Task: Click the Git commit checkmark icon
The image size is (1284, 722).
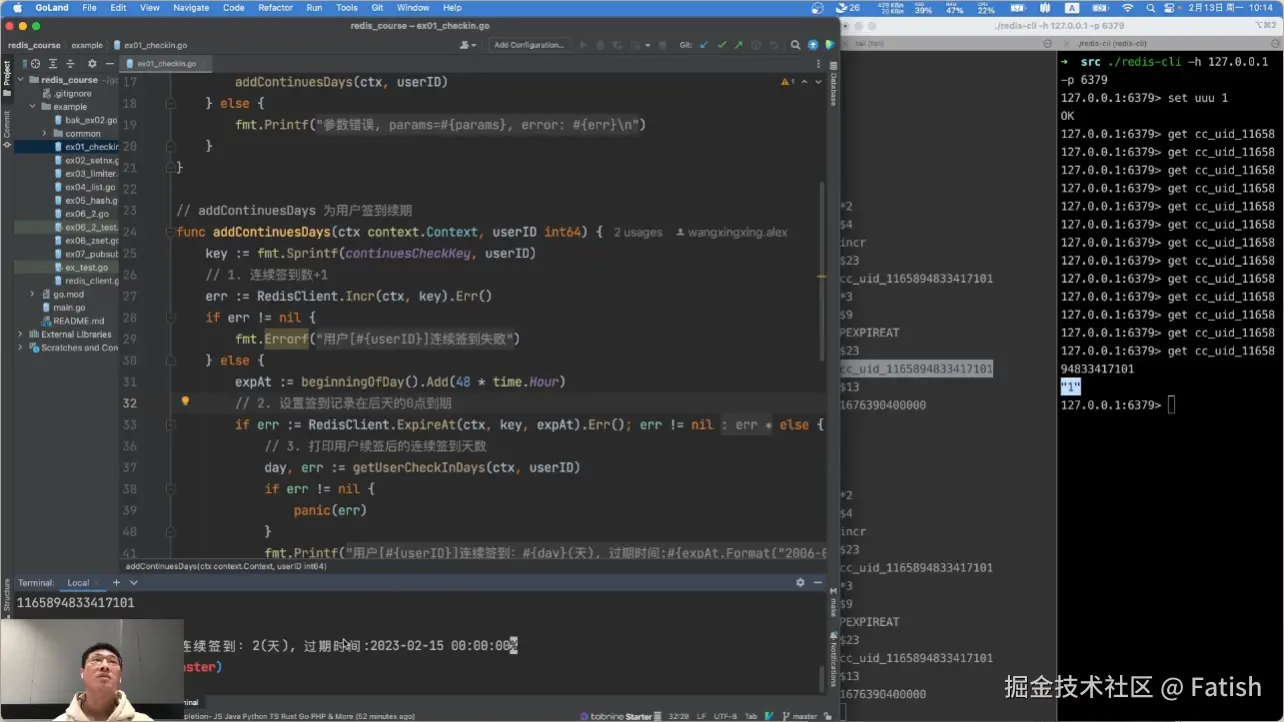Action: 721,45
